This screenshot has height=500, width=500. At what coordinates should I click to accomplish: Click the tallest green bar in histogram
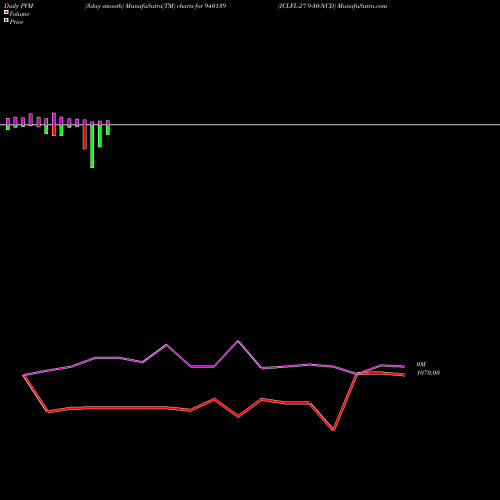pyautogui.click(x=92, y=146)
